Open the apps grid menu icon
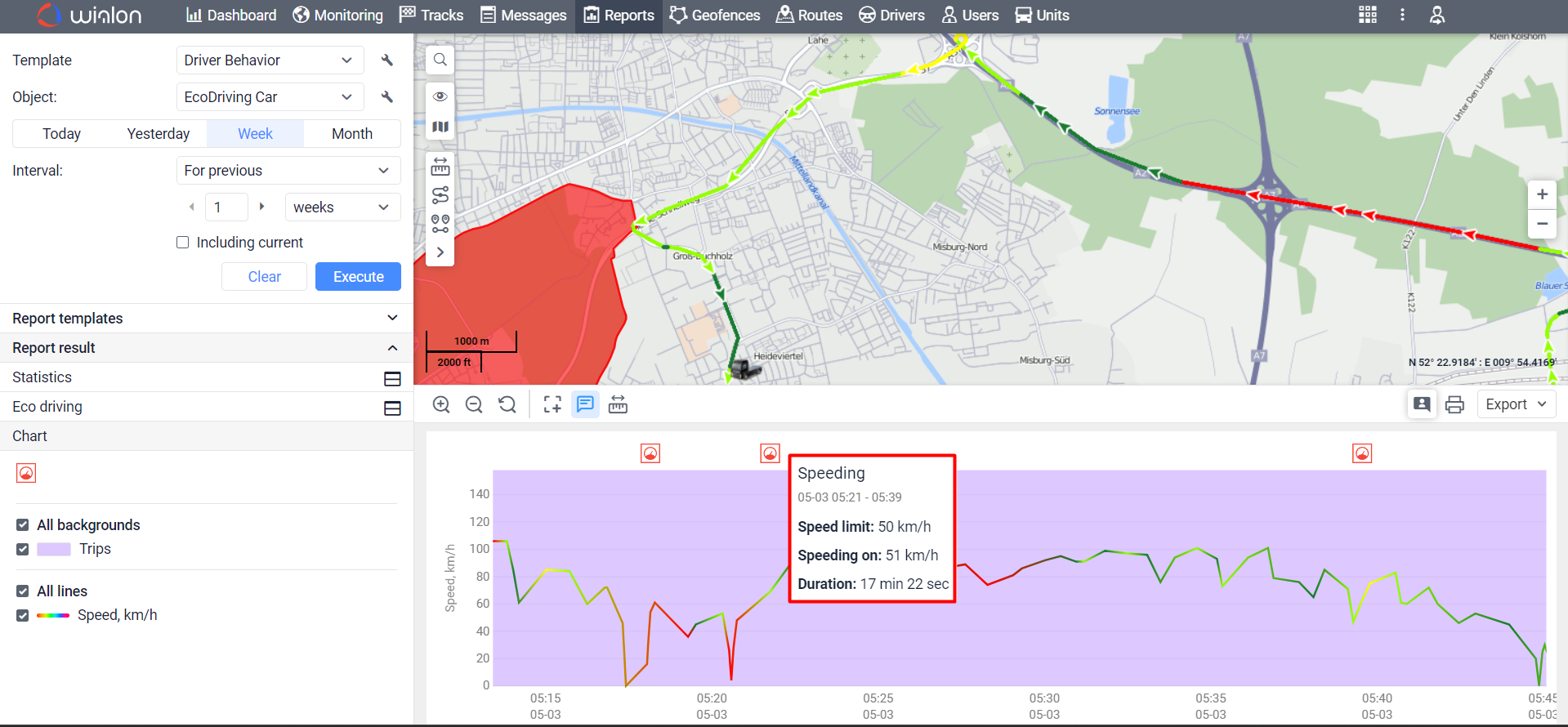The height and width of the screenshot is (727, 1568). 1368,15
